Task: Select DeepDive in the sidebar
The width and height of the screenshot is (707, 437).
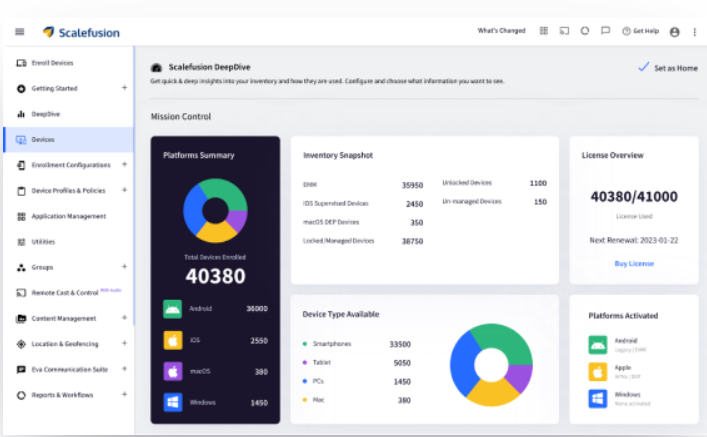Action: [45, 114]
